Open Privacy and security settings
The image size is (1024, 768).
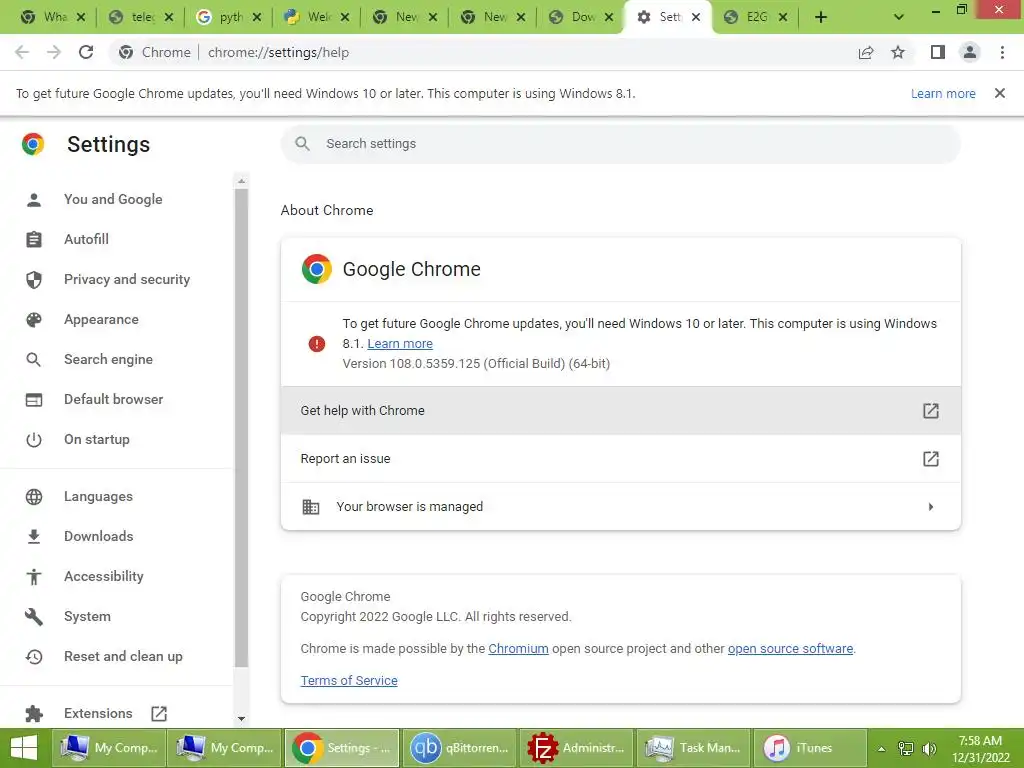click(x=127, y=280)
